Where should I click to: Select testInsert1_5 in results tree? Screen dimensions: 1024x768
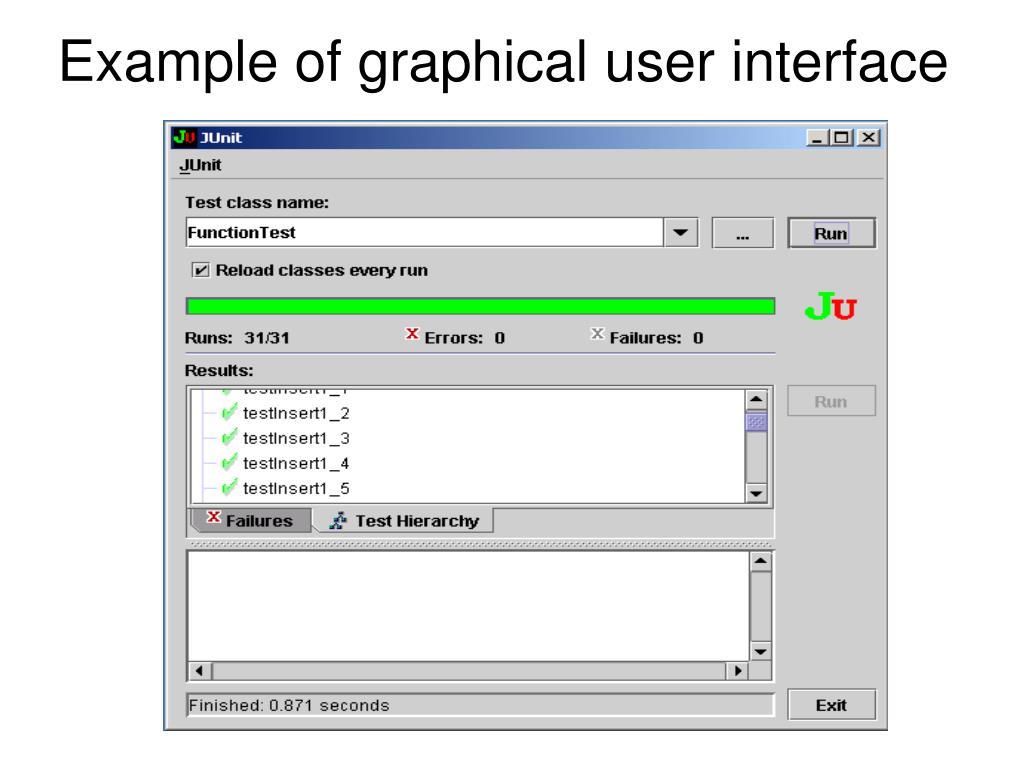click(296, 488)
